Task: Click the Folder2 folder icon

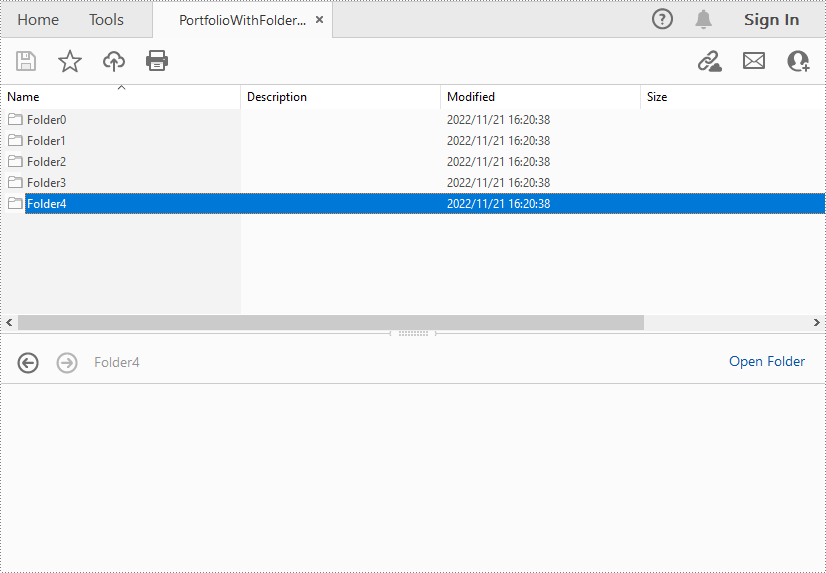Action: (x=15, y=161)
